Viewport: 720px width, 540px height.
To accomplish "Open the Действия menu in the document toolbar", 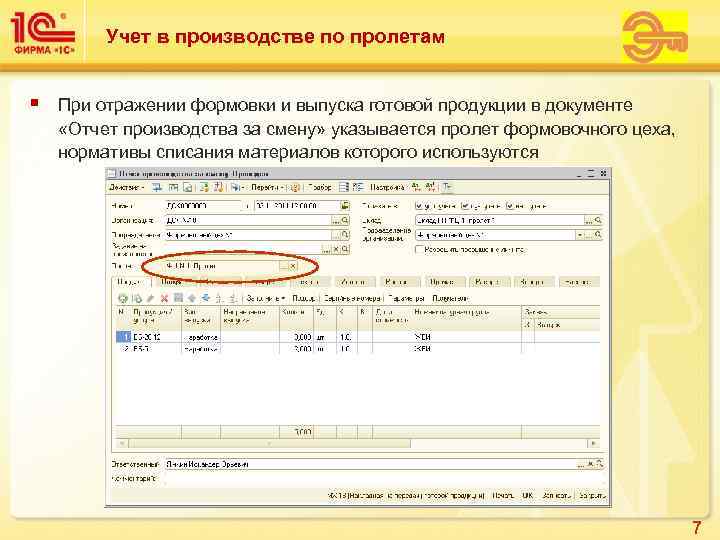I will click(126, 187).
